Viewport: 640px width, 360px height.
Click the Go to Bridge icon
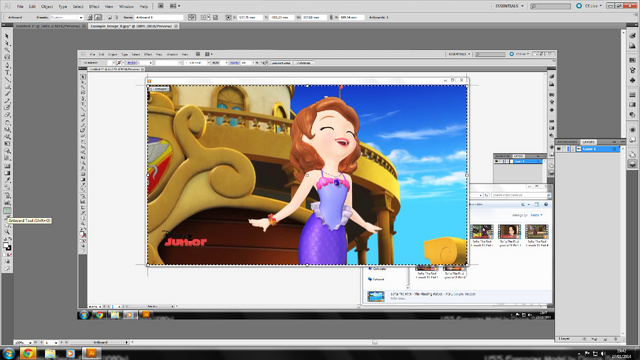(x=161, y=6)
